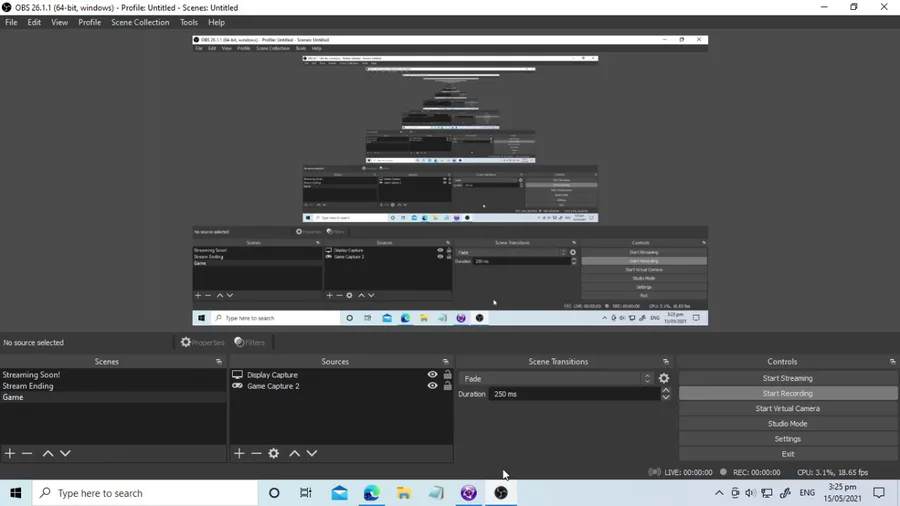This screenshot has height=506, width=900.
Task: Open Cortana circle in taskbar
Action: [x=274, y=493]
